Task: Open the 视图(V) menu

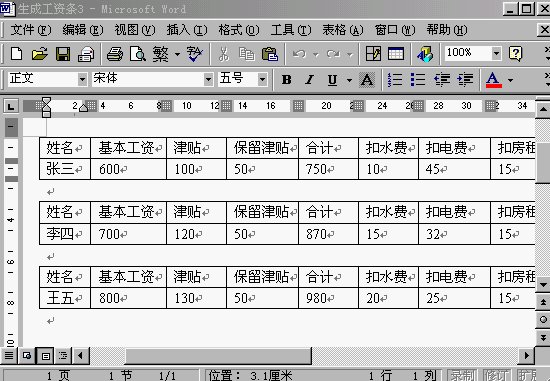Action: tap(135, 30)
